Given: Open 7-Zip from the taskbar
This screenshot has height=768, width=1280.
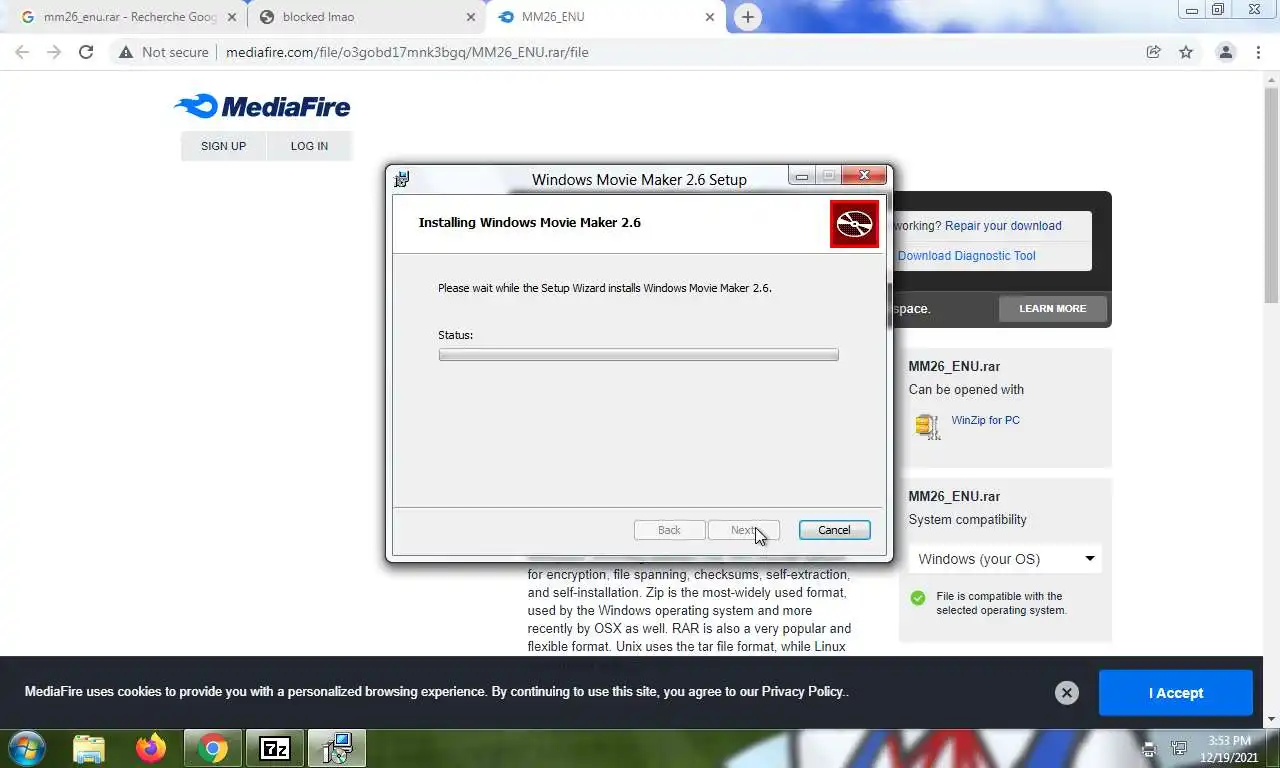Looking at the screenshot, I should tap(275, 748).
